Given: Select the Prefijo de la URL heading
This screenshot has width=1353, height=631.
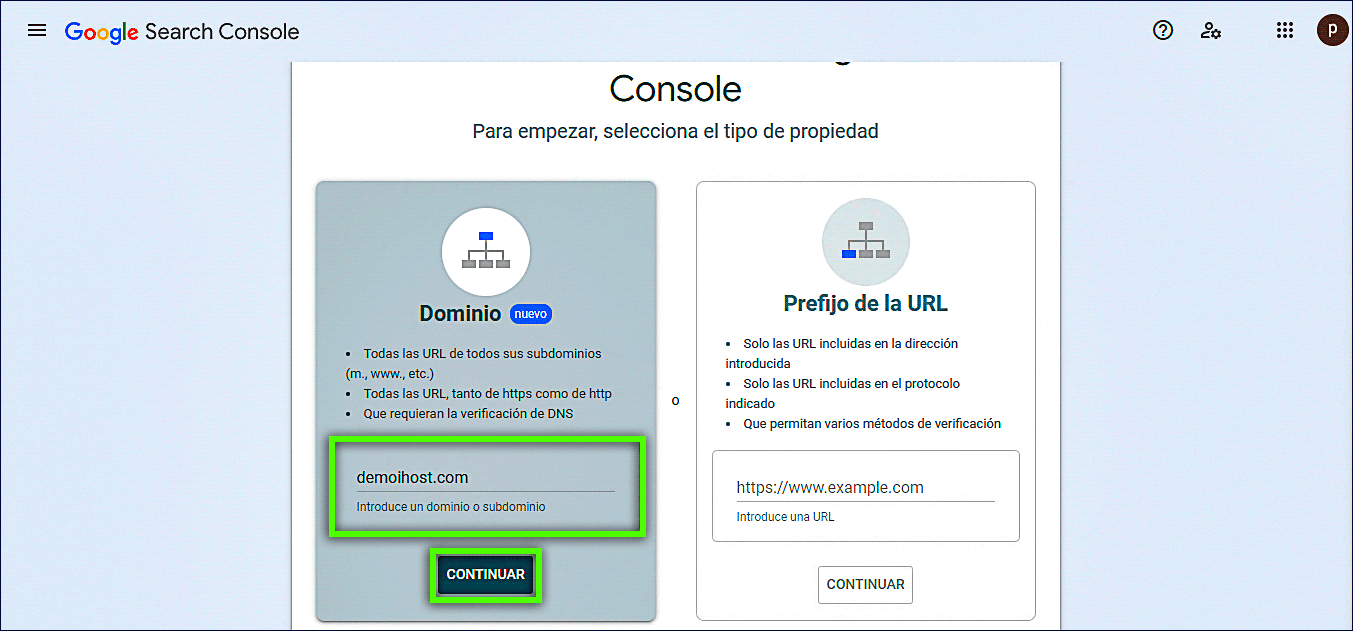Looking at the screenshot, I should coord(865,303).
